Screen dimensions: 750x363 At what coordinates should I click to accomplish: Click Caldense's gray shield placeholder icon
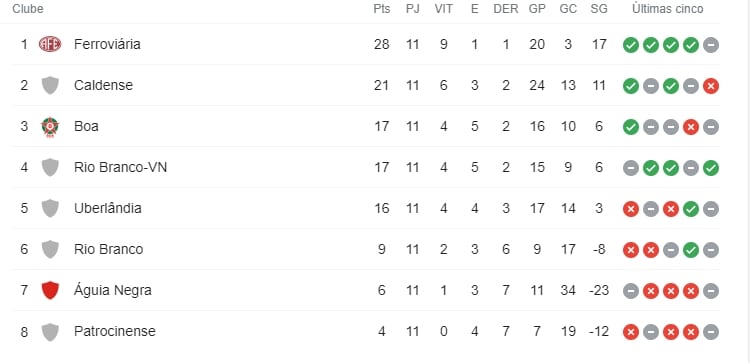click(50, 86)
